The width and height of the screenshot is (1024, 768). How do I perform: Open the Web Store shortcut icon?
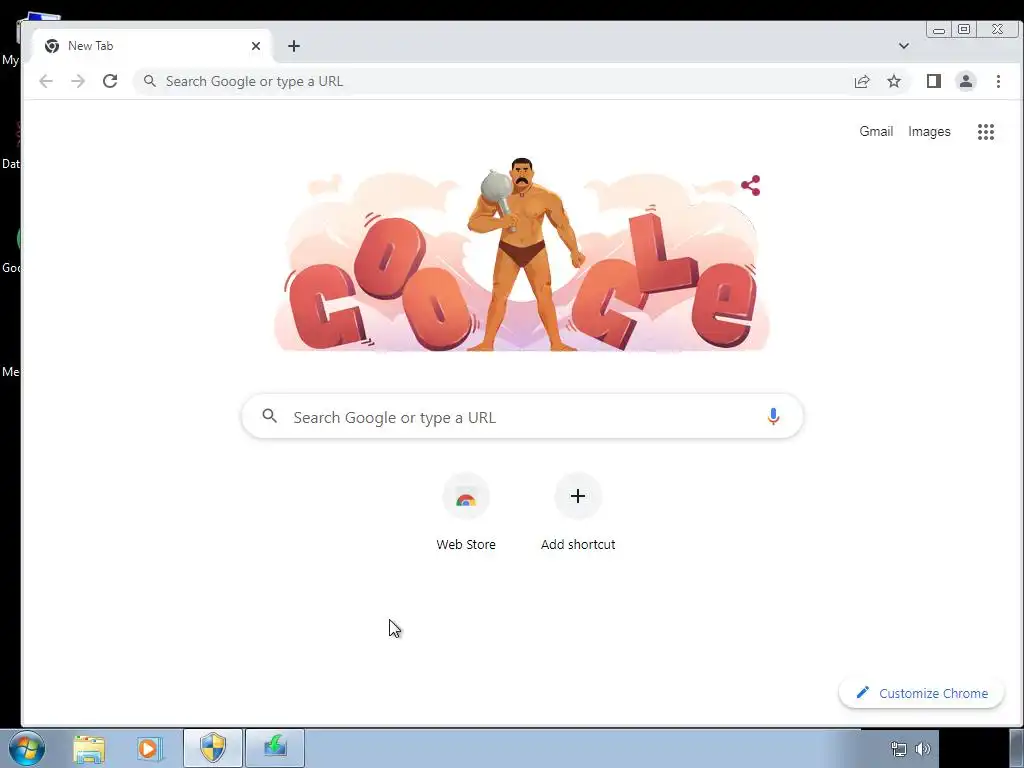pos(466,497)
